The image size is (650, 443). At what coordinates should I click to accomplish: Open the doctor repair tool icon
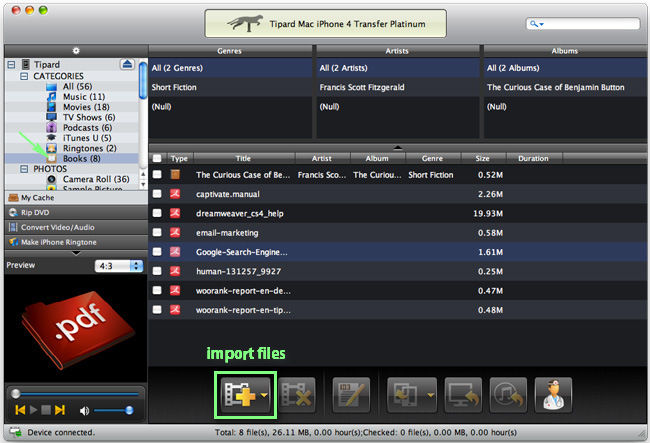click(553, 395)
